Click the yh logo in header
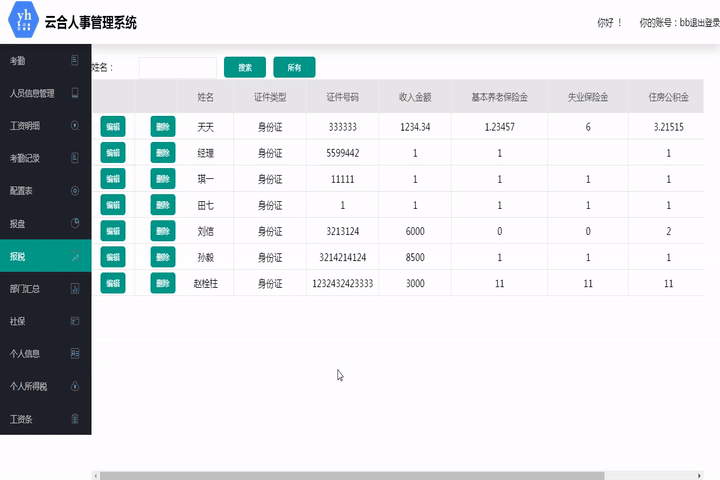The image size is (720, 480). [x=20, y=20]
